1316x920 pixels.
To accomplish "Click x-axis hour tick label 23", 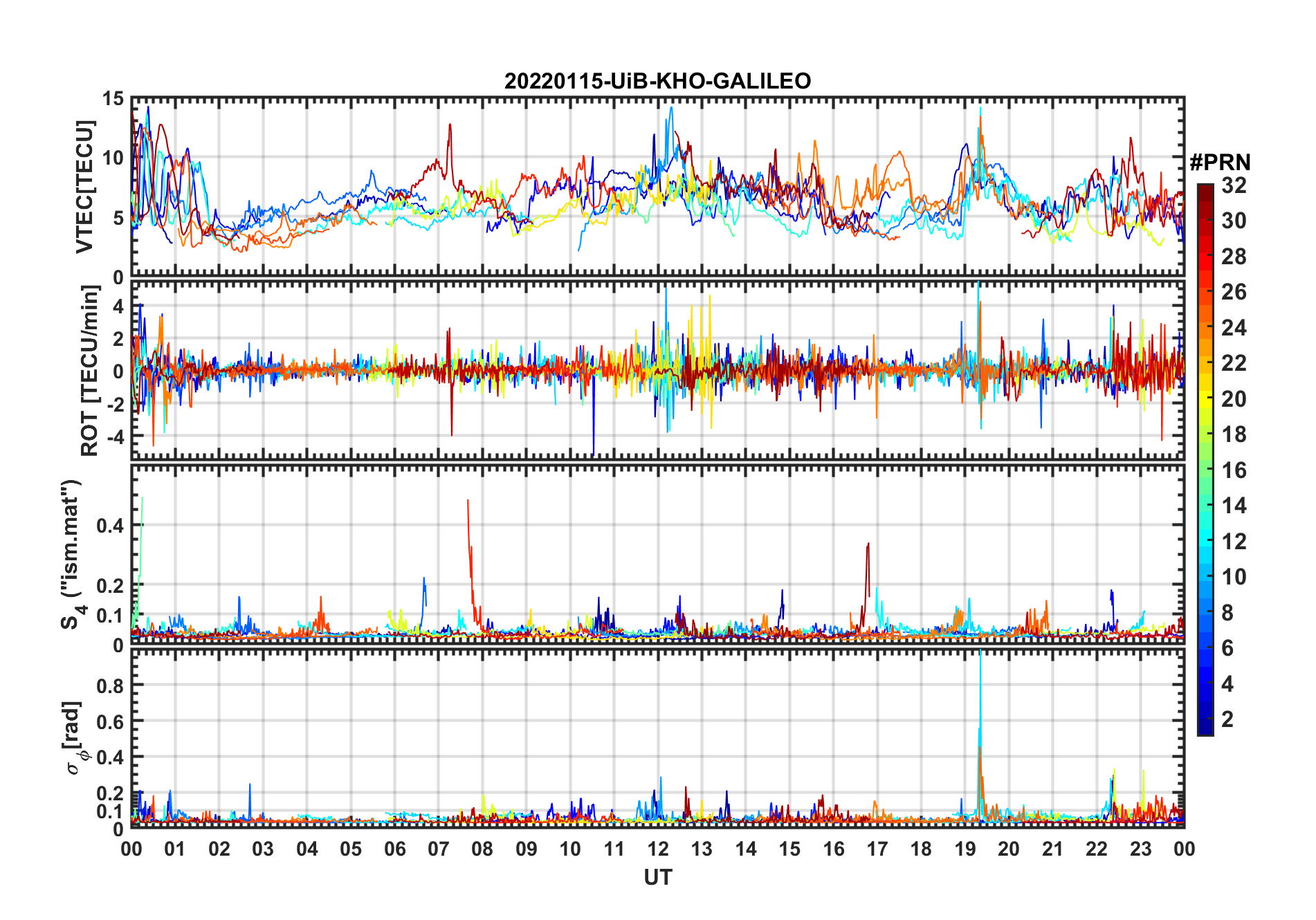I will (x=1140, y=849).
